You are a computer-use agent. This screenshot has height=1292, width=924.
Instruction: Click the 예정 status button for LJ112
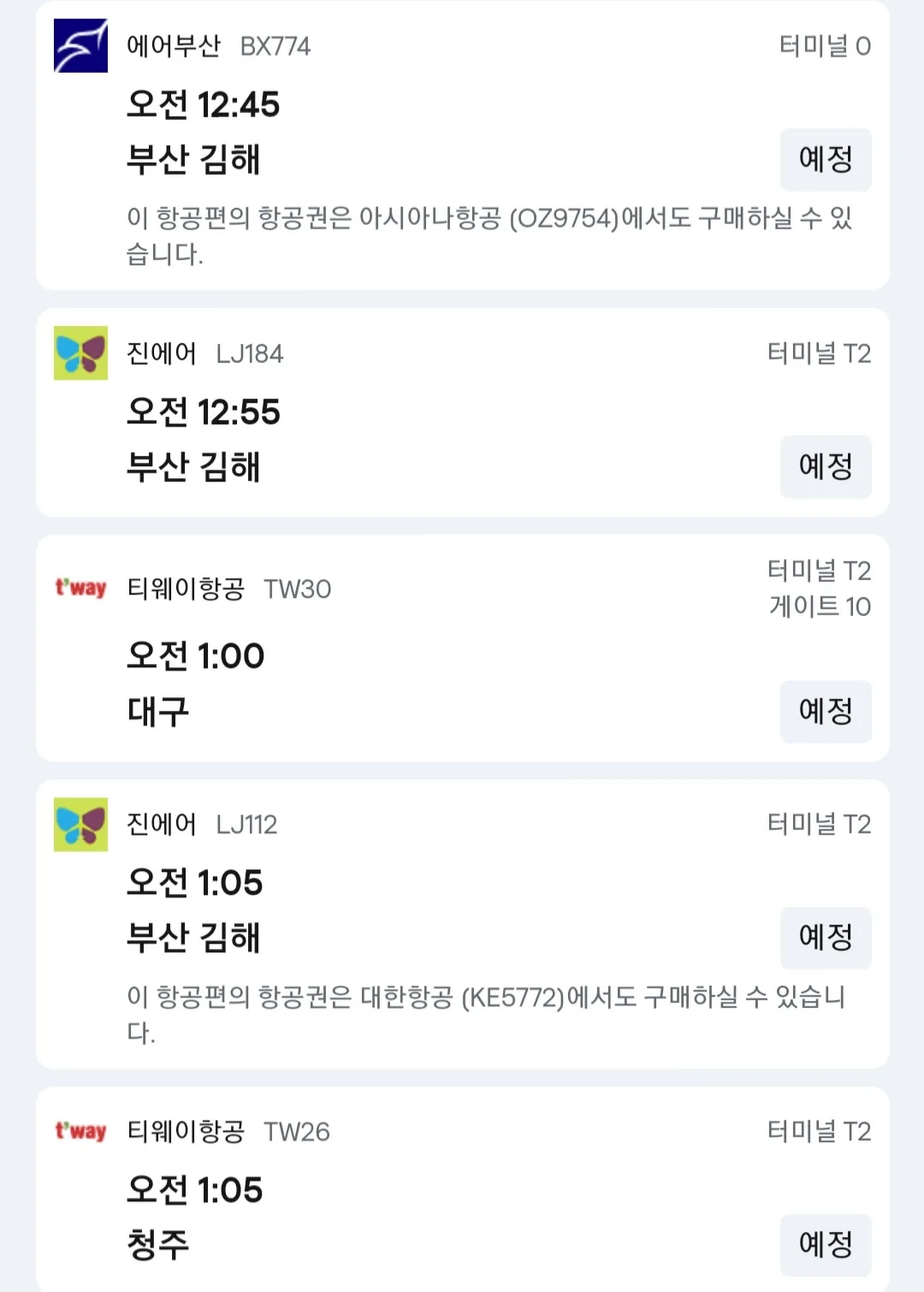(x=826, y=938)
